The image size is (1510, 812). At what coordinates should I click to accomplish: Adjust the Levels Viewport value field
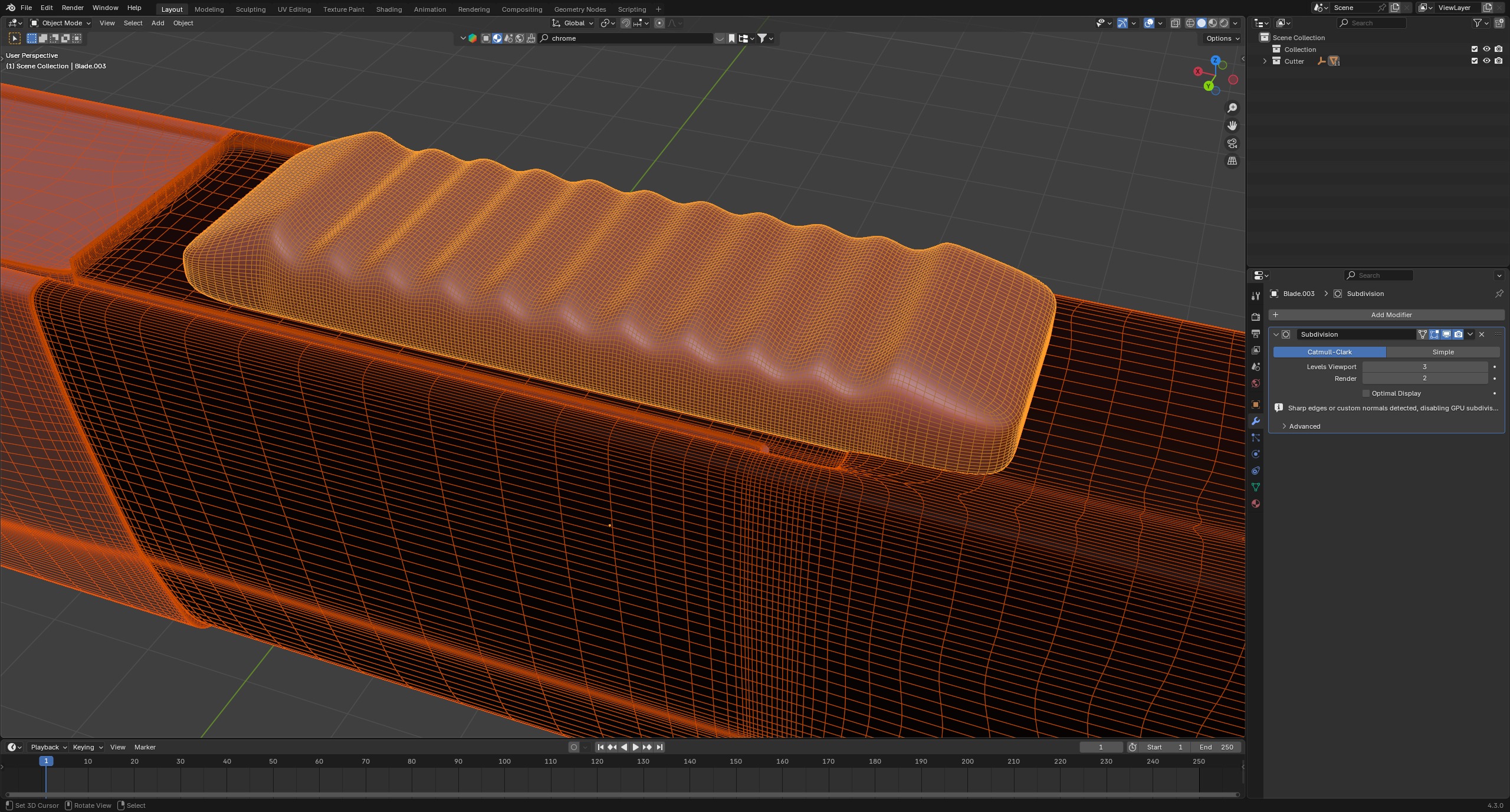point(1424,367)
